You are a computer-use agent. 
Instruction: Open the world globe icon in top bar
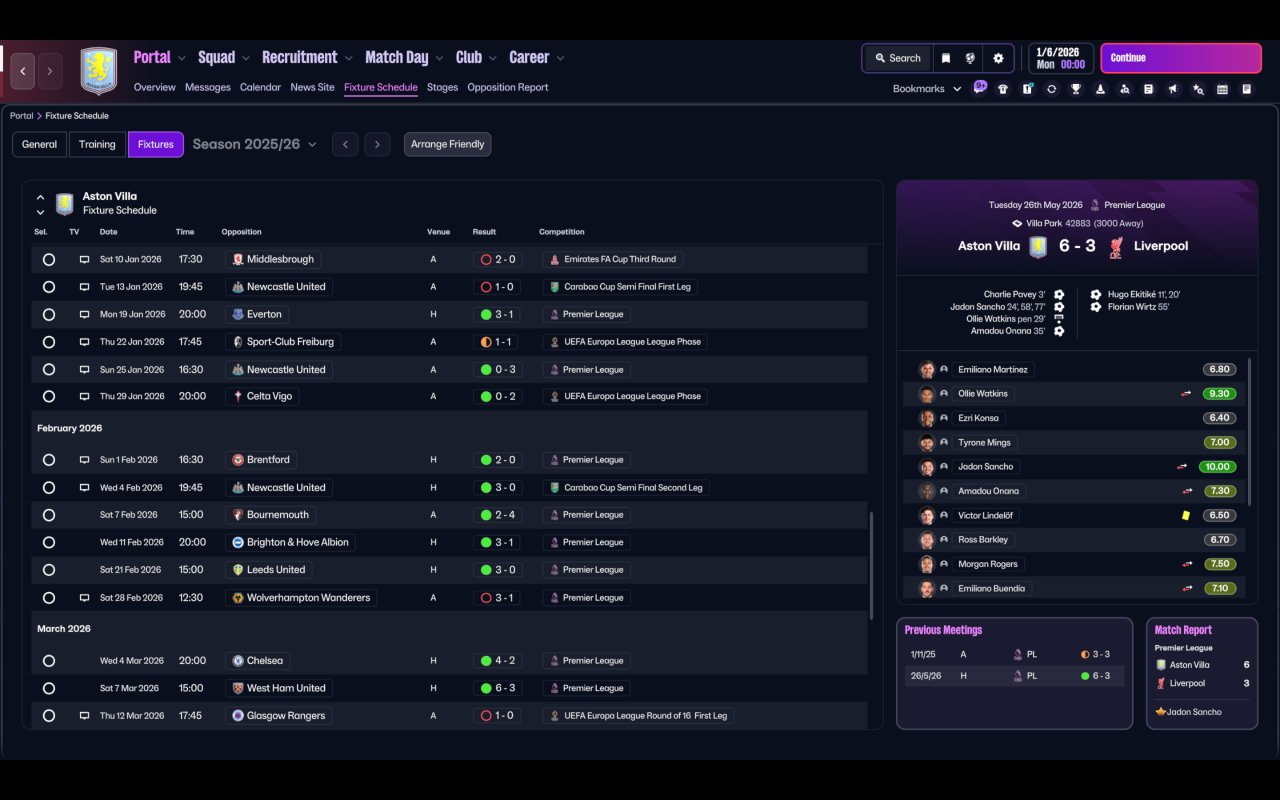click(x=970, y=58)
